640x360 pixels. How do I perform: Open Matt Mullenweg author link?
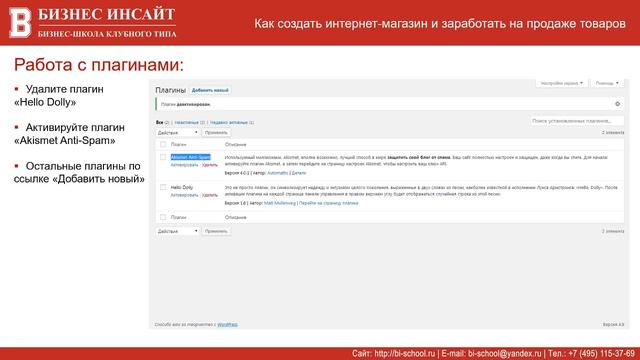(x=280, y=203)
